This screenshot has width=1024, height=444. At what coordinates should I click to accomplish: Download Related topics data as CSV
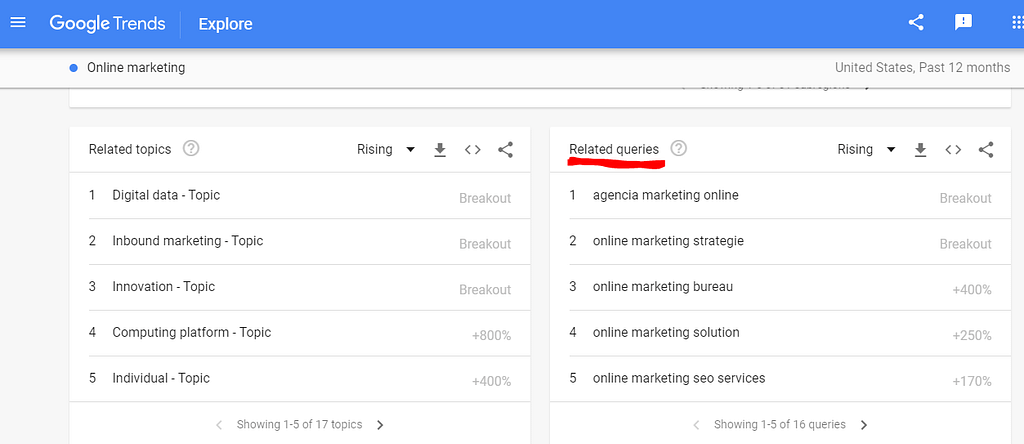[x=440, y=150]
